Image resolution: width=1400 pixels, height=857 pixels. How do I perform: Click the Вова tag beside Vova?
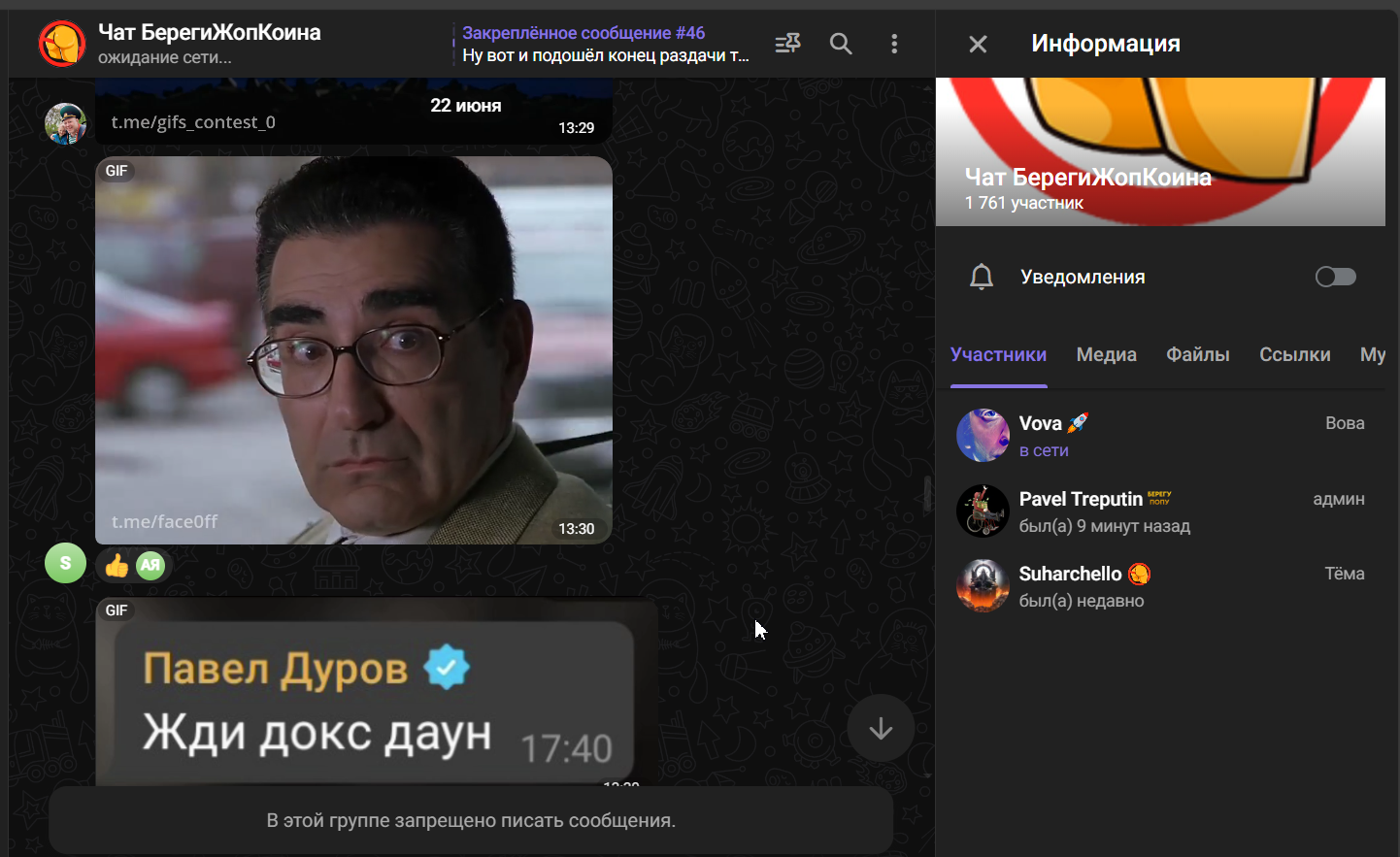[1345, 423]
